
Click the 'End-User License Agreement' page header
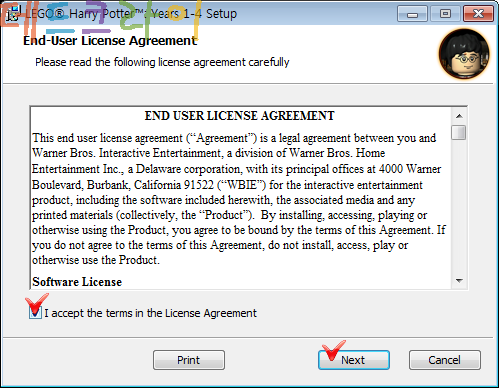(x=110, y=41)
